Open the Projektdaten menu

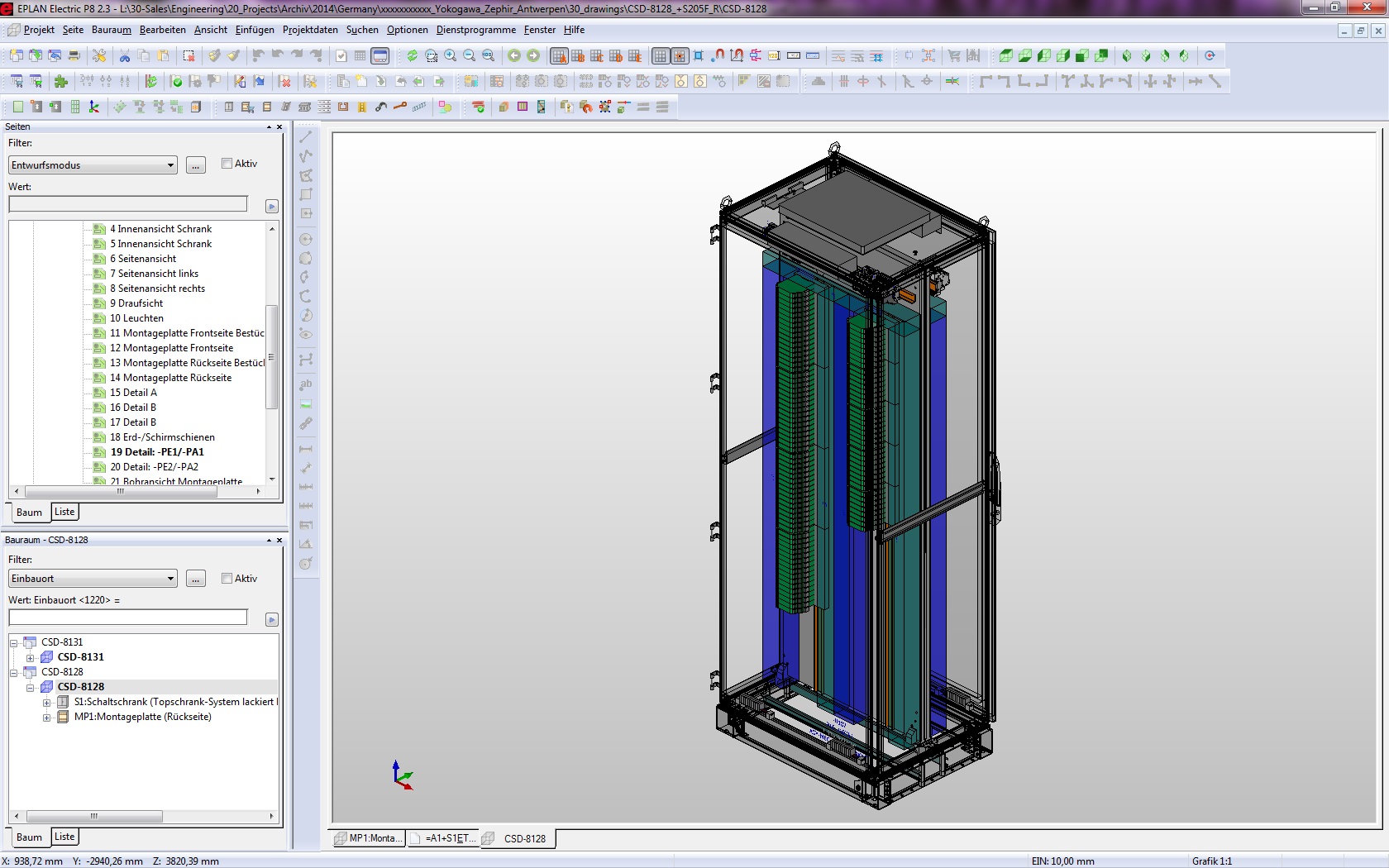pos(310,30)
